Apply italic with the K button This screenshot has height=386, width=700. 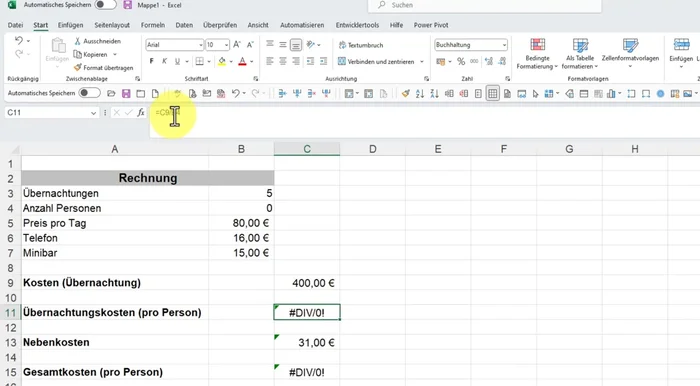(x=164, y=61)
